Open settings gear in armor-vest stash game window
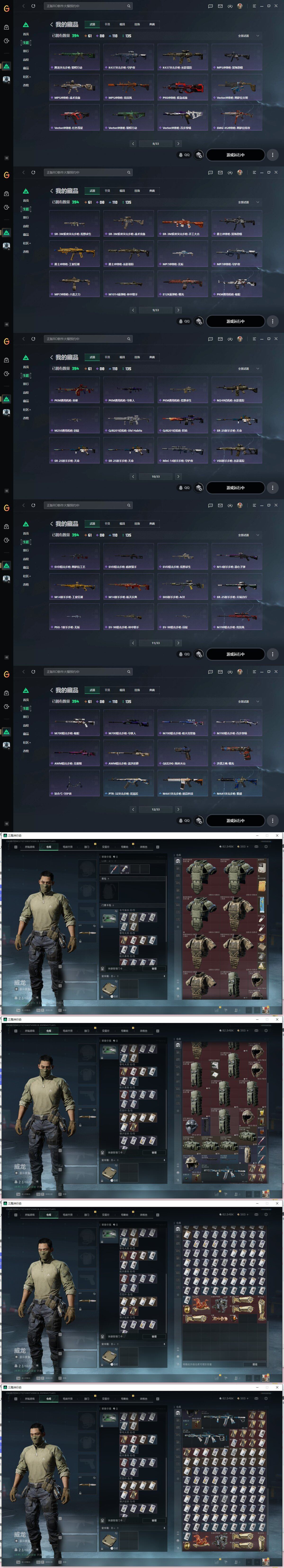284x1568 pixels. click(266, 847)
